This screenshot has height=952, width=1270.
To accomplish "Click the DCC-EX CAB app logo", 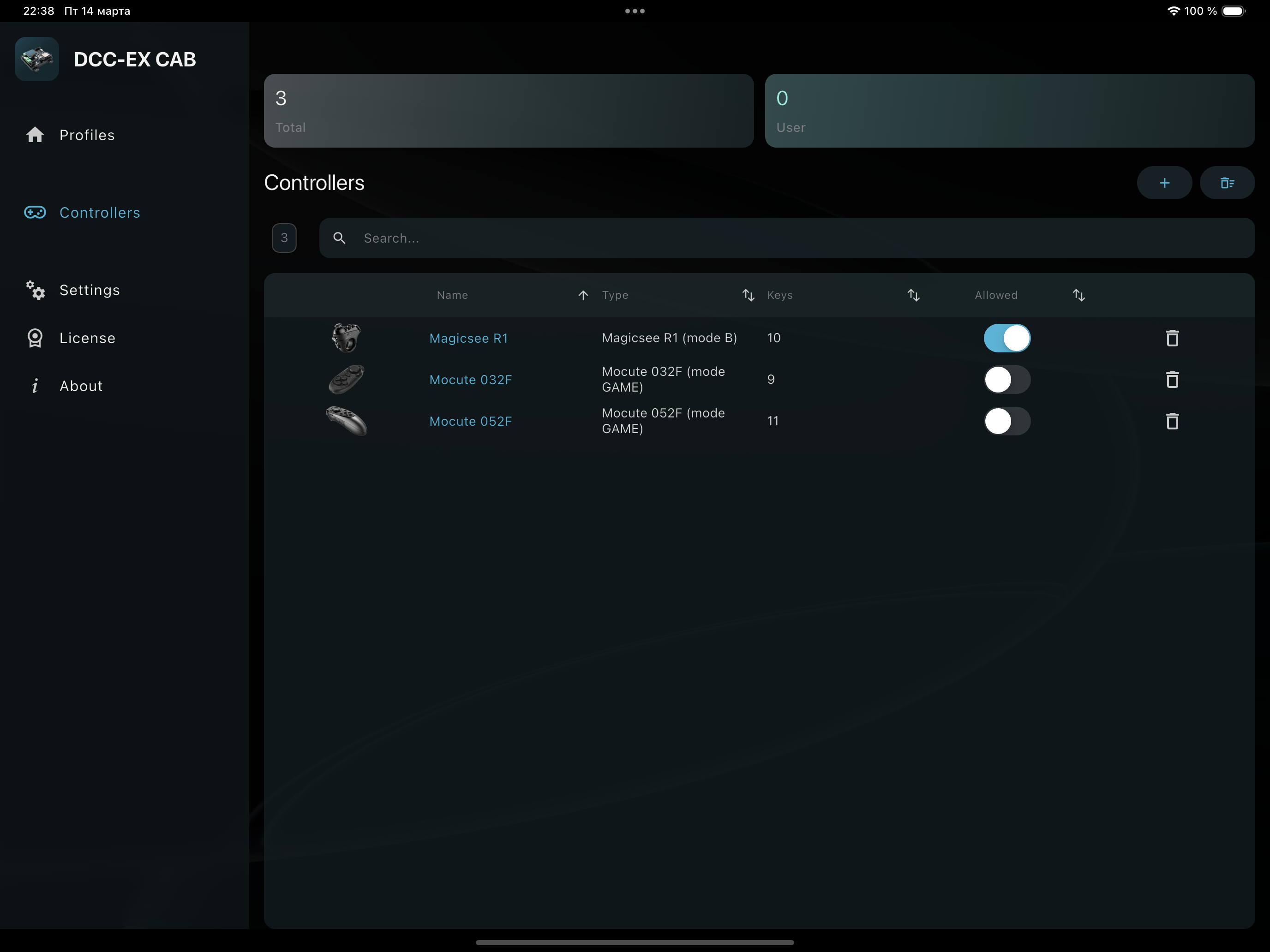I will pyautogui.click(x=37, y=59).
